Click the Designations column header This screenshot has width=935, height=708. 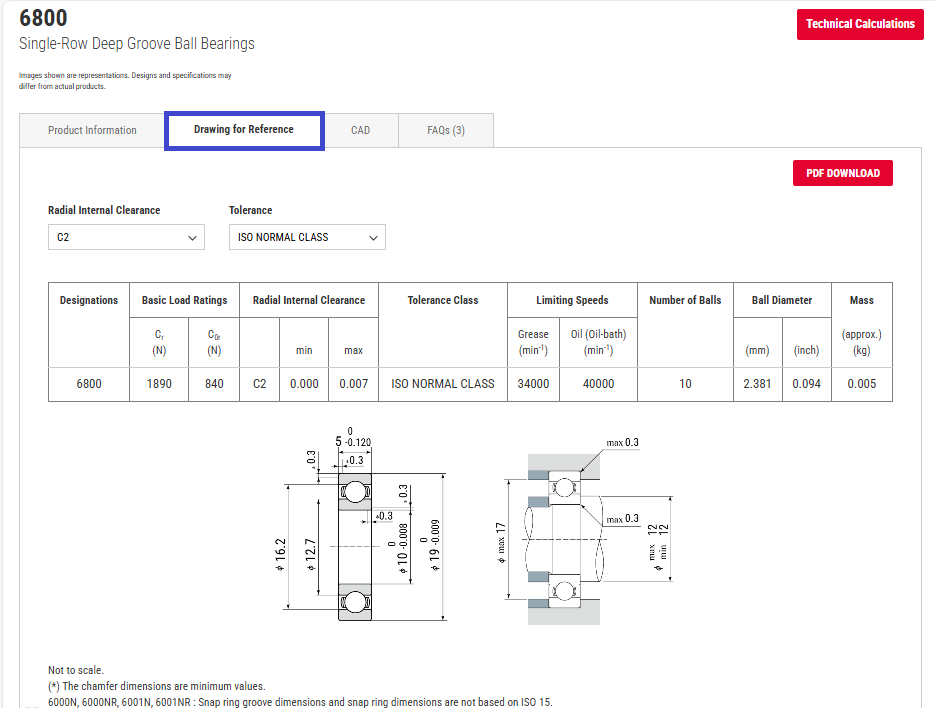89,300
